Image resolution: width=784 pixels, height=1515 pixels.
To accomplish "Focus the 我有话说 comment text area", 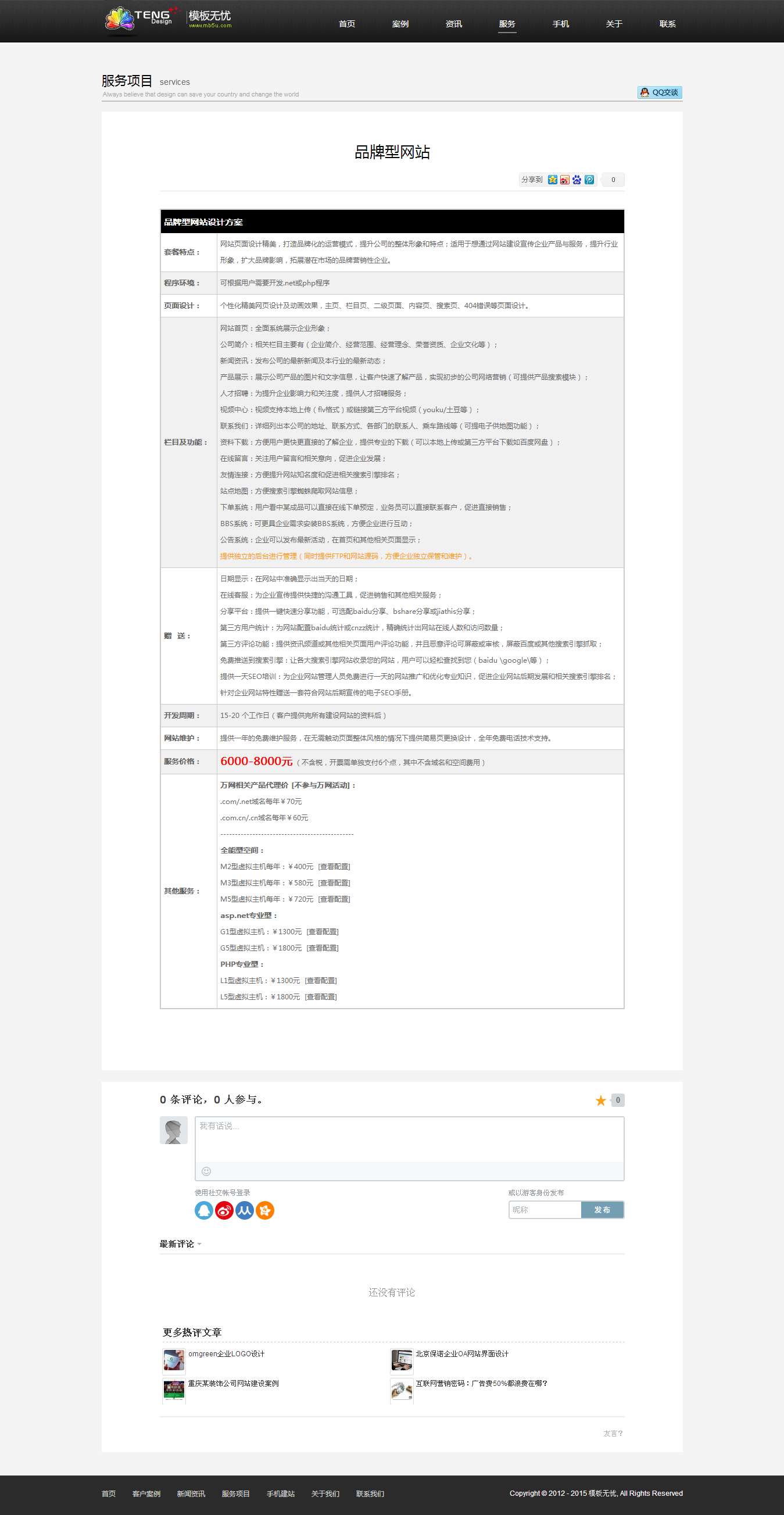I will pos(409,1139).
